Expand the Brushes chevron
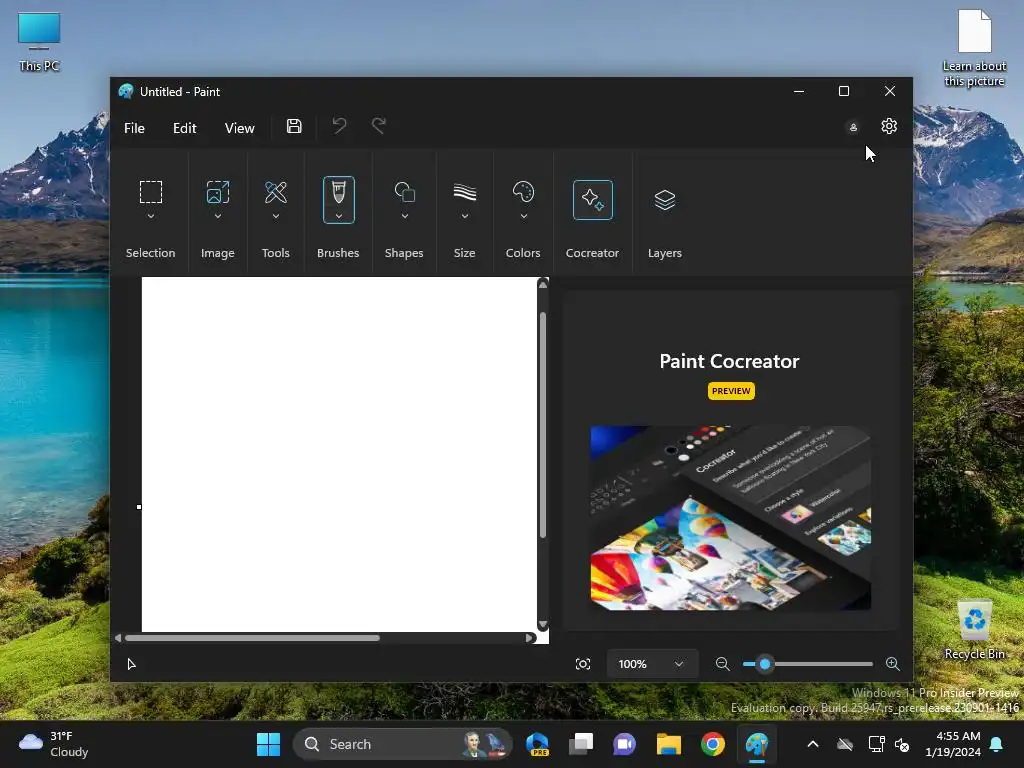The width and height of the screenshot is (1024, 768). click(338, 216)
